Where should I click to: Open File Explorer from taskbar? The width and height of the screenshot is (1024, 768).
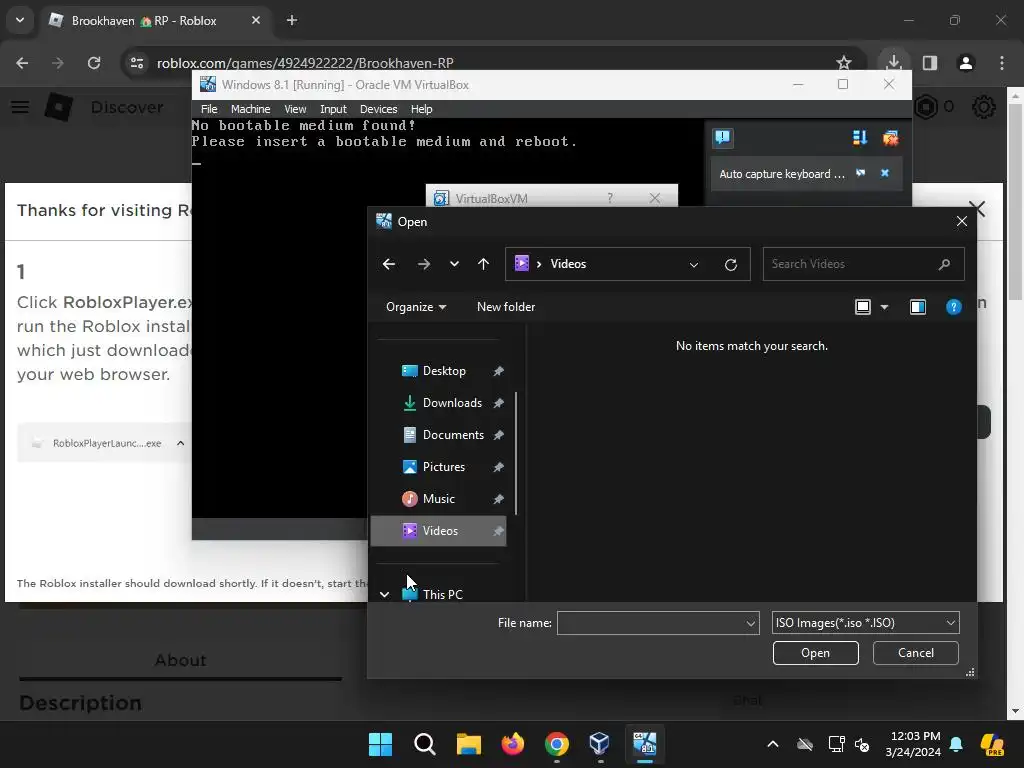468,744
